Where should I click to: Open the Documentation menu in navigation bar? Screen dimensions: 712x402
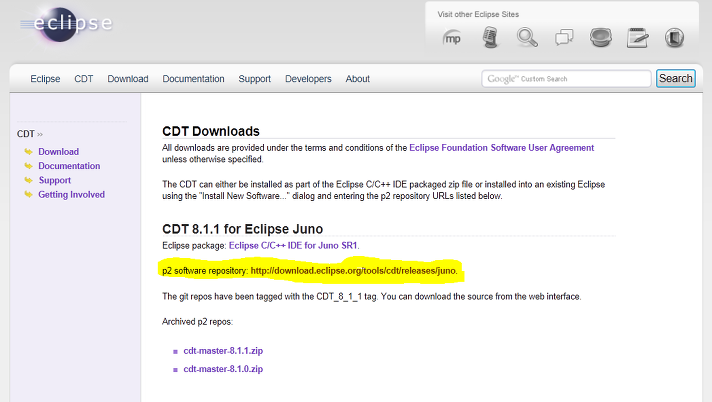coord(193,79)
